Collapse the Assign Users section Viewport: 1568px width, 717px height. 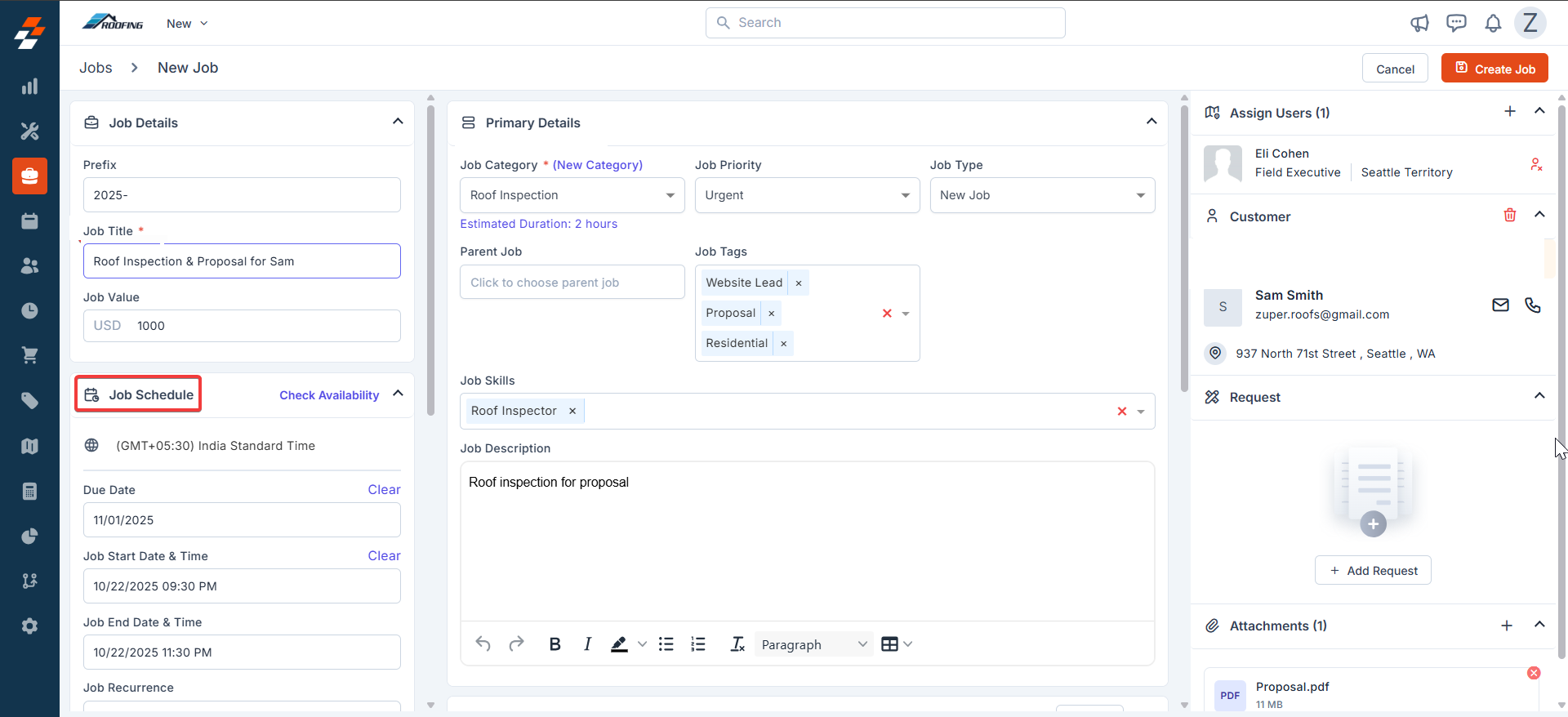pyautogui.click(x=1539, y=111)
